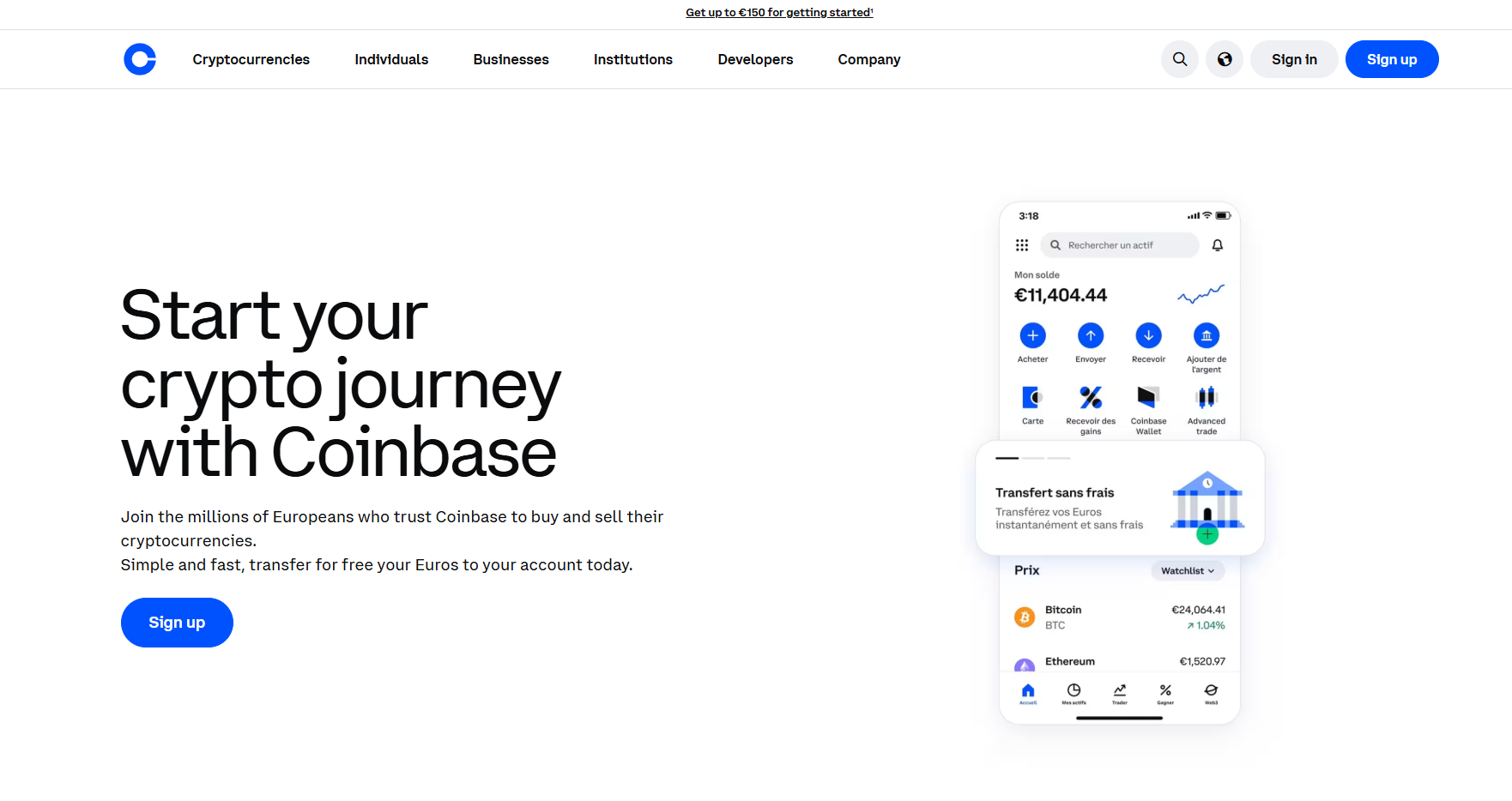The height and width of the screenshot is (801, 1512).
Task: Expand the Watchlist dropdown
Action: 1188,571
